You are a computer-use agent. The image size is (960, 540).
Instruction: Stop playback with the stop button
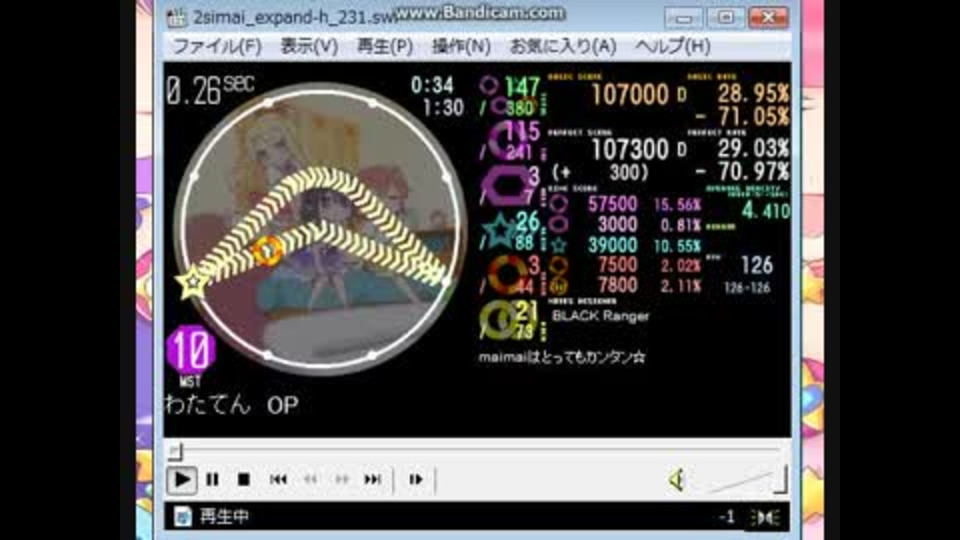[x=244, y=479]
